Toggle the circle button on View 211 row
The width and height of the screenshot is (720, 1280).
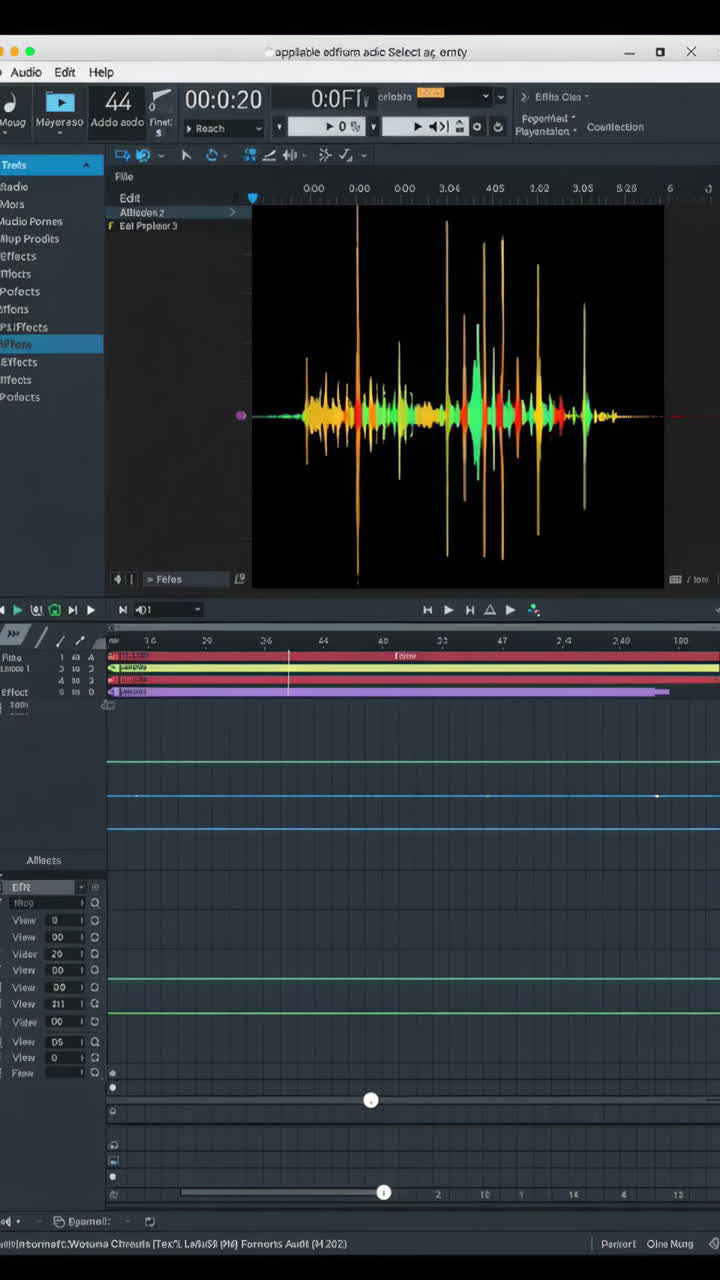point(95,1004)
